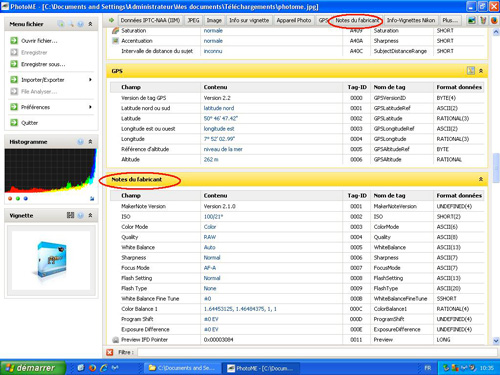Collapse the Vignette panel
Screen dimensions: 500x375
[x=90, y=215]
